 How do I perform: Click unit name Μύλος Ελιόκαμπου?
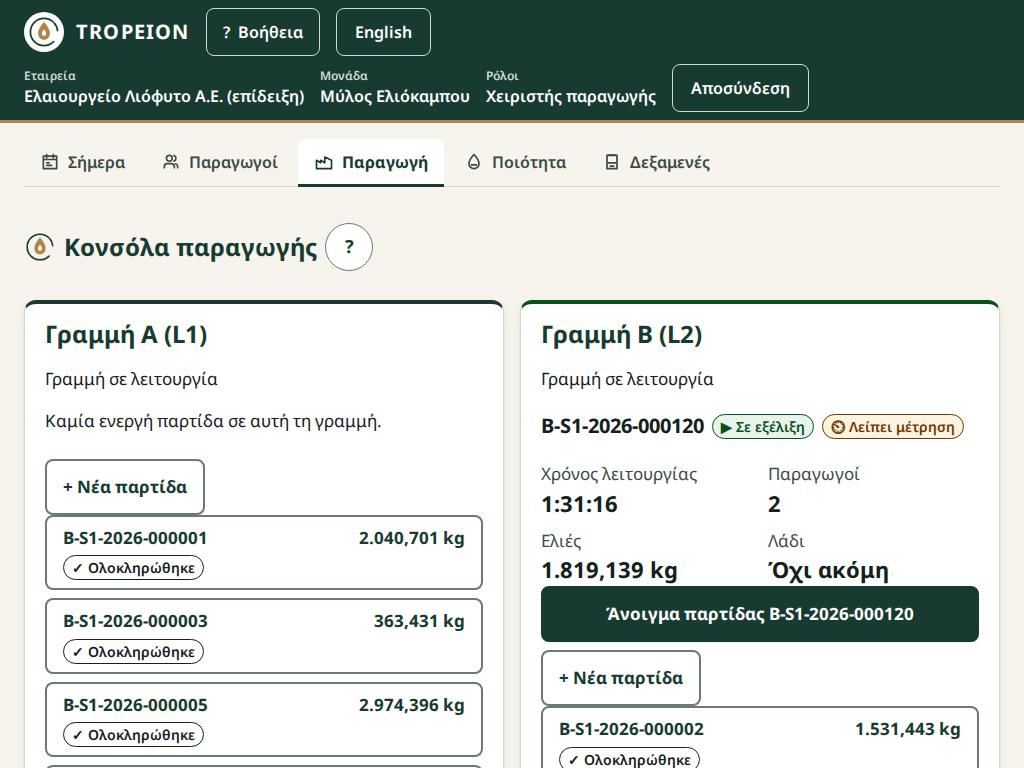[x=395, y=97]
